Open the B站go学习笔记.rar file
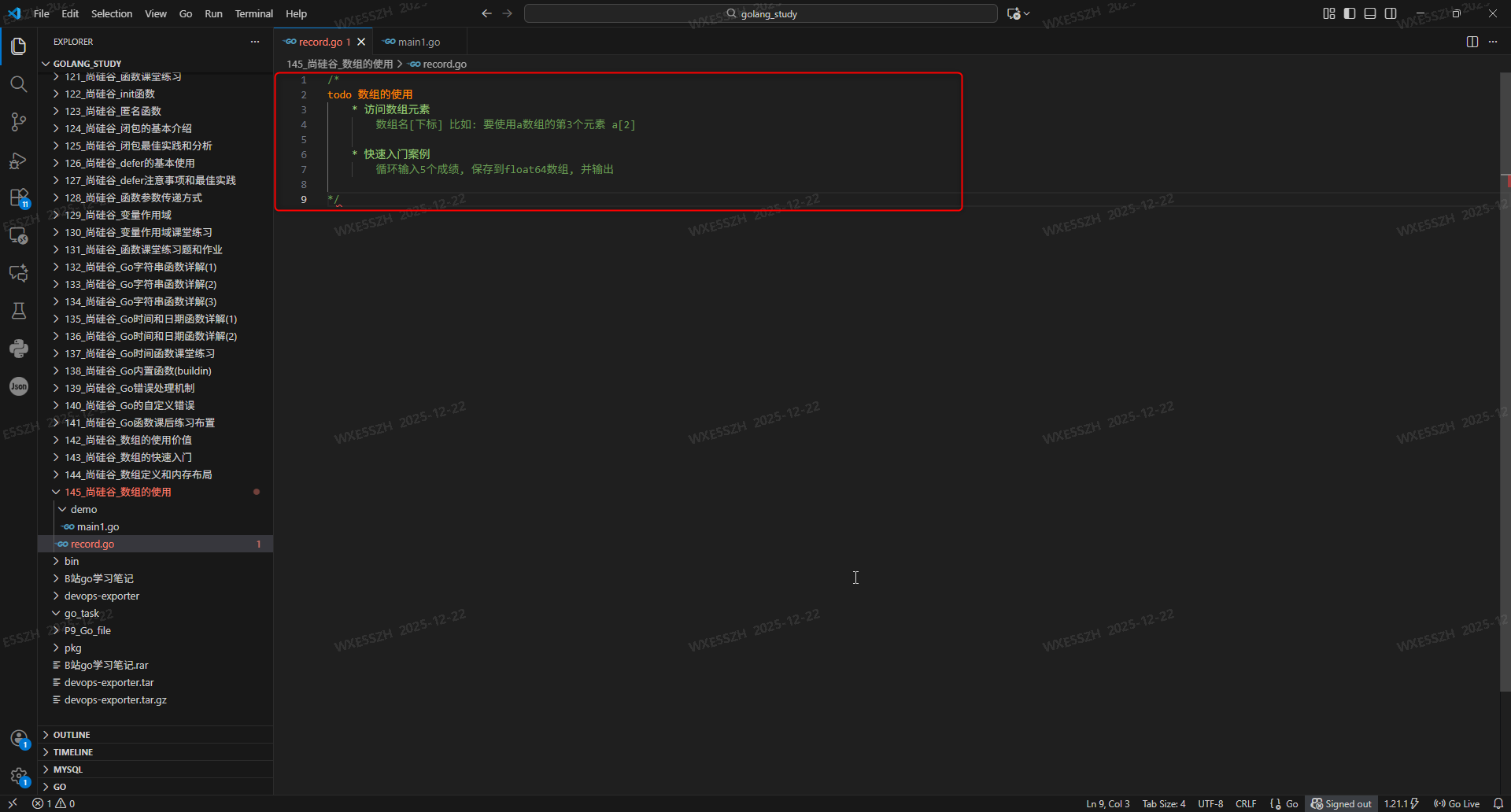1511x812 pixels. click(156, 665)
